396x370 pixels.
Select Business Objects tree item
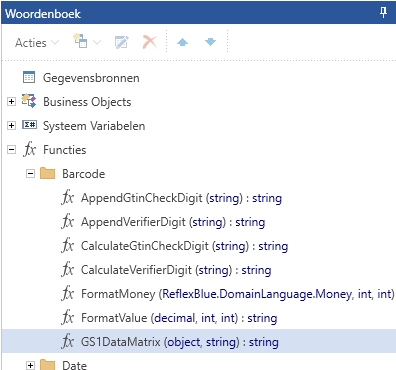point(87,102)
